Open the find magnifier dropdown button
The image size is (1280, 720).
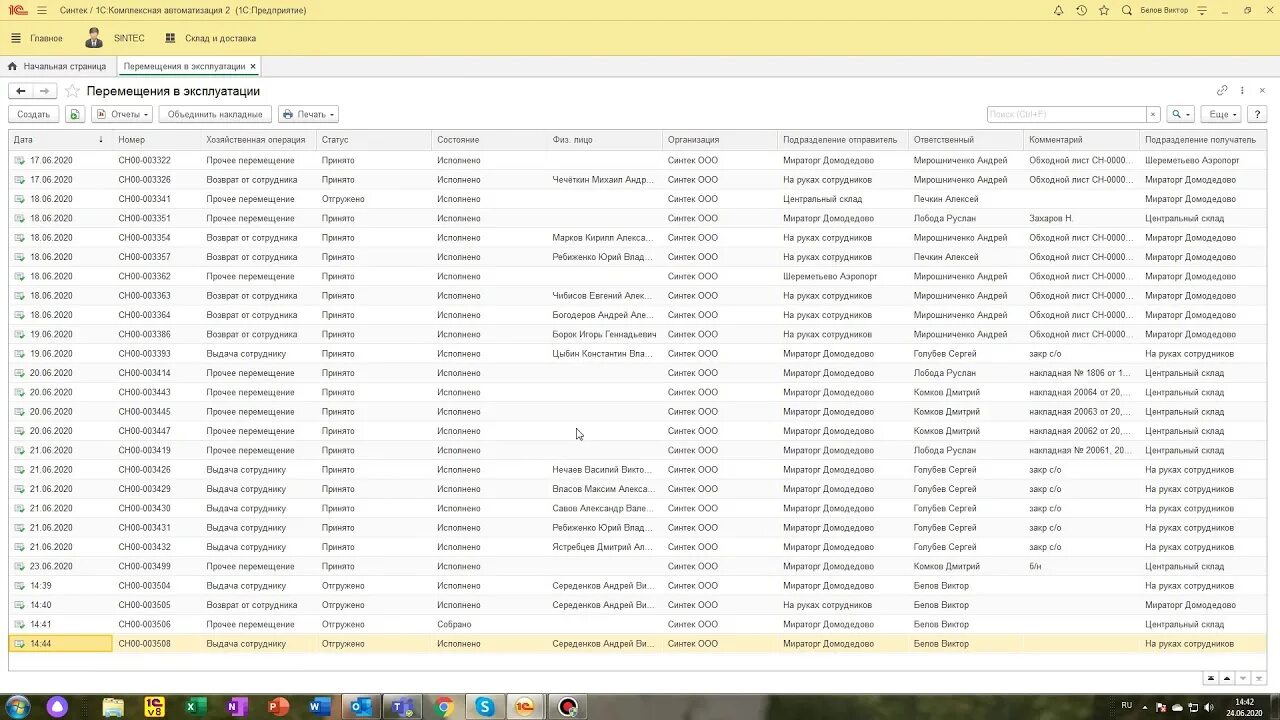click(x=1181, y=114)
